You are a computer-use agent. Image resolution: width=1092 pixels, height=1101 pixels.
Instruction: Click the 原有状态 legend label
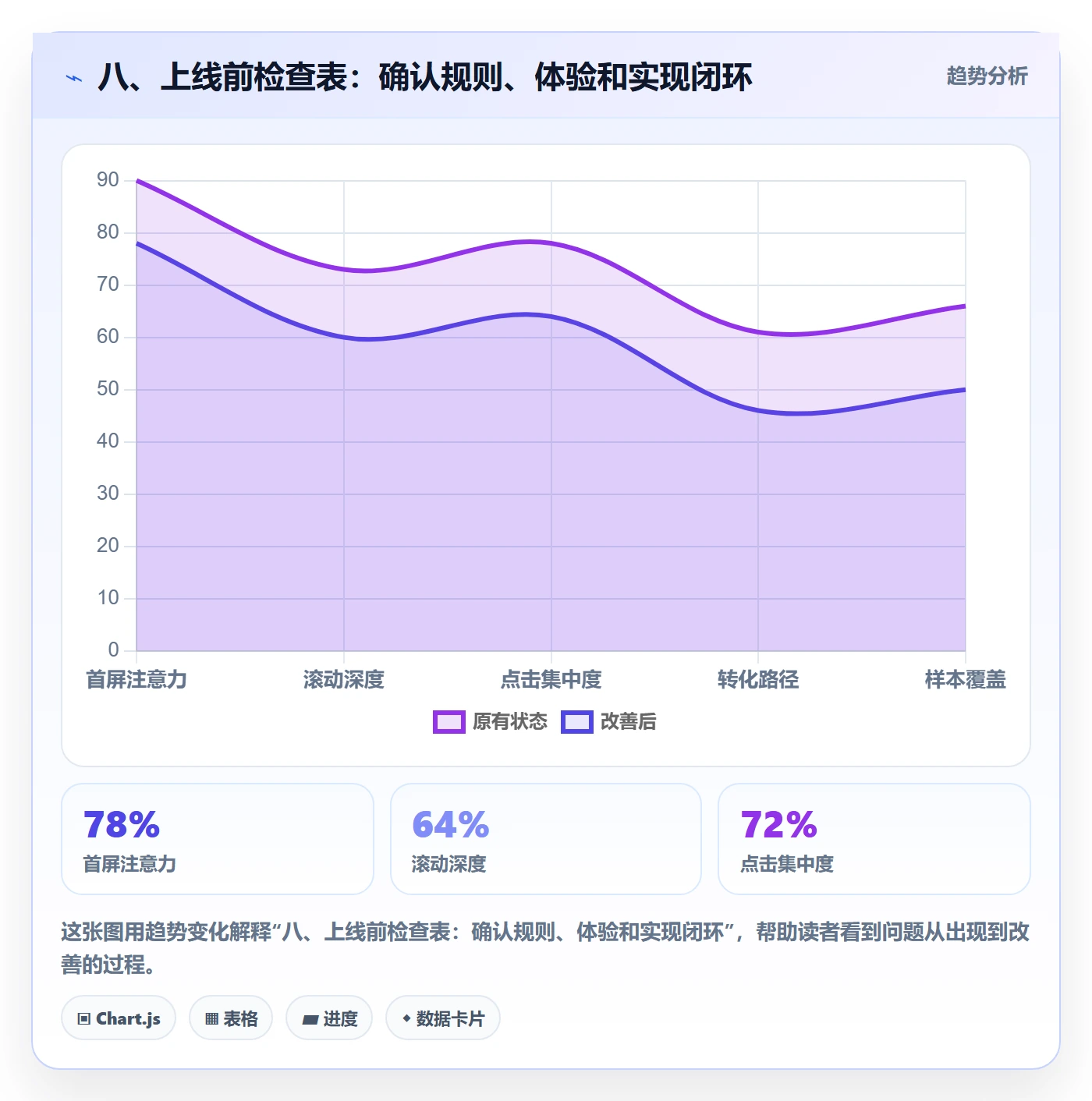tap(510, 722)
